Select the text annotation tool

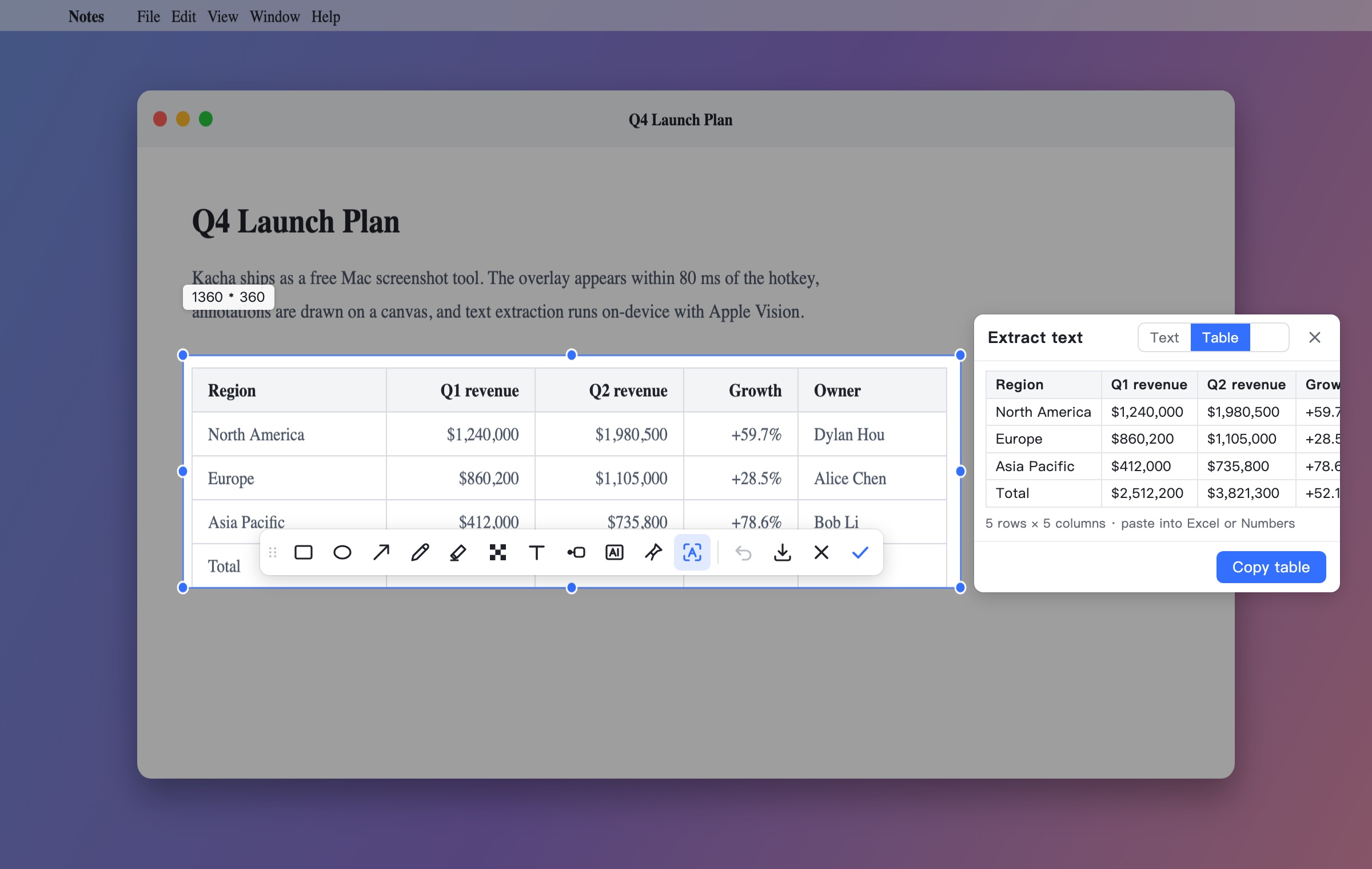pyautogui.click(x=536, y=552)
